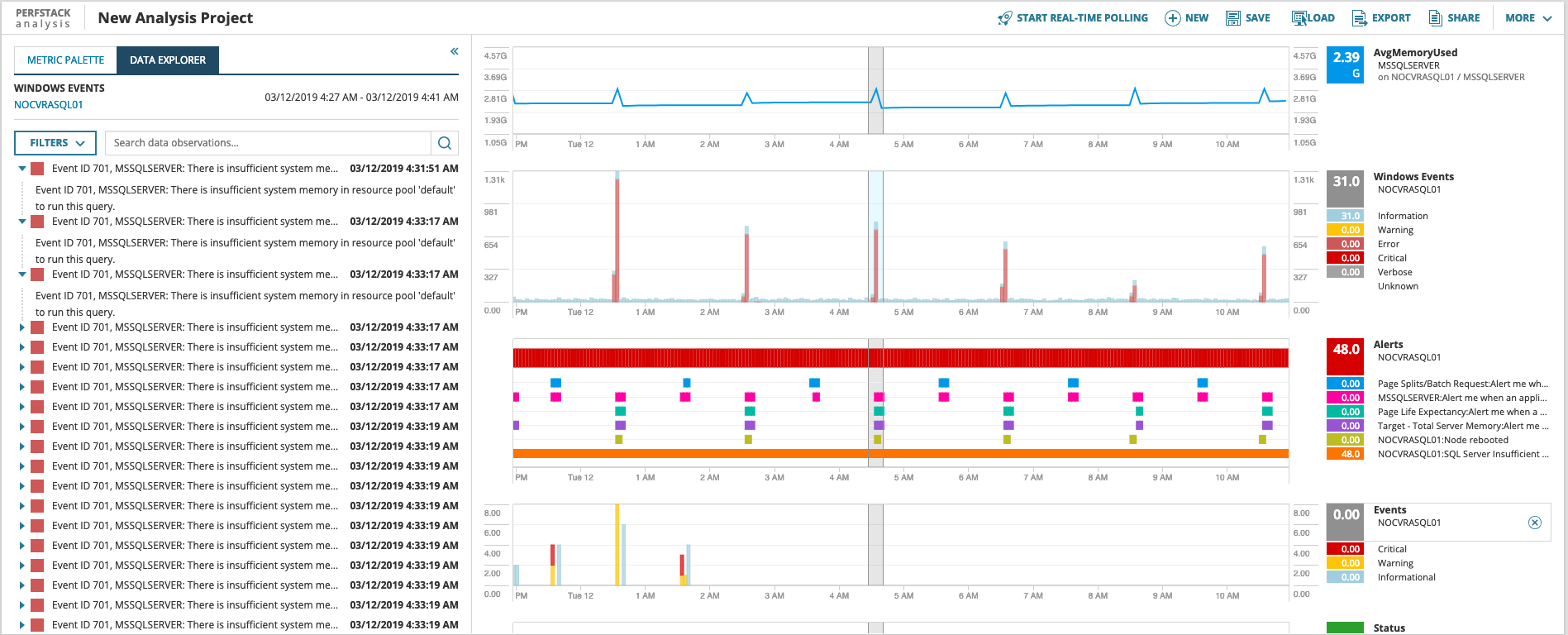Viewport: 1568px width, 635px height.
Task: Expand the More menu in the toolbar
Action: (1528, 18)
